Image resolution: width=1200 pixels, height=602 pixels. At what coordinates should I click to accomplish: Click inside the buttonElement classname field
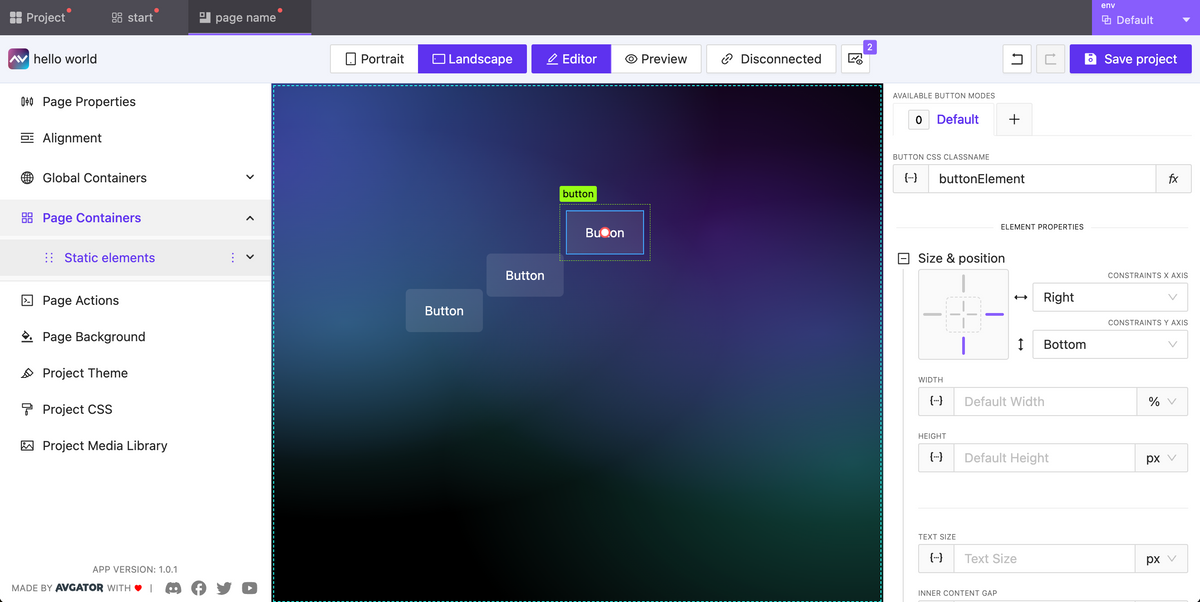tap(1040, 179)
